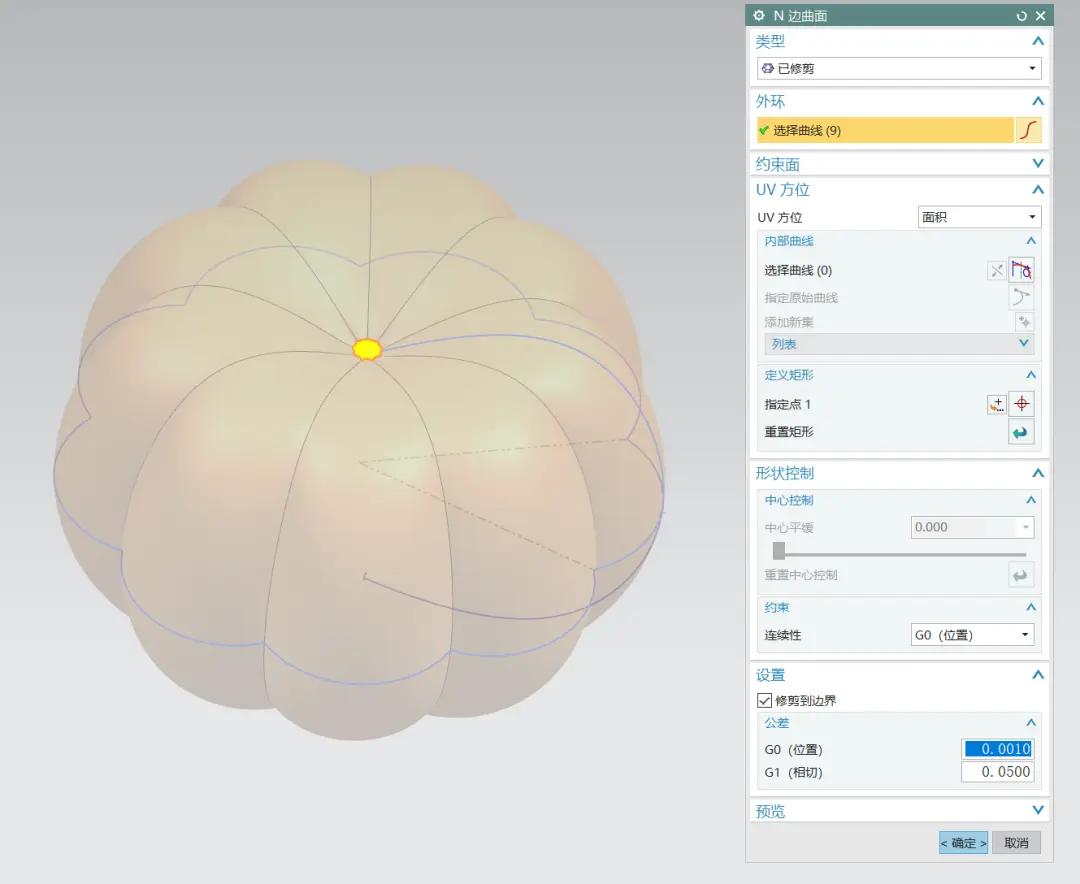This screenshot has height=884, width=1080.
Task: Click the interior curve select icon
Action: tap(1021, 270)
